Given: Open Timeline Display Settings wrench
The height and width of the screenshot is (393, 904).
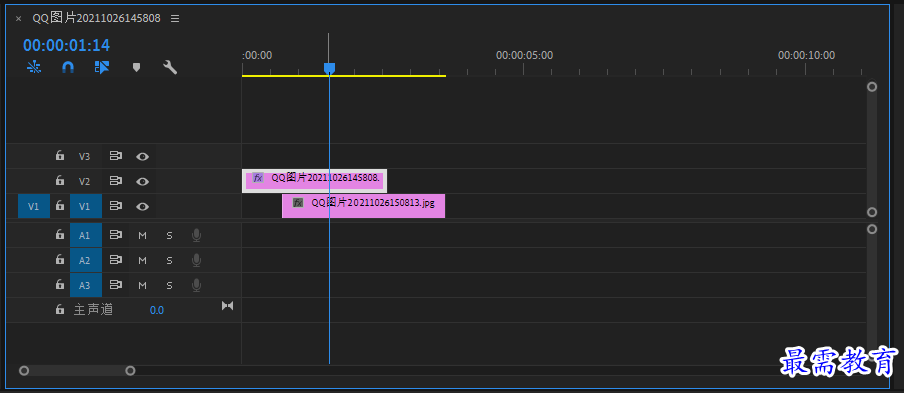Looking at the screenshot, I should point(170,67).
